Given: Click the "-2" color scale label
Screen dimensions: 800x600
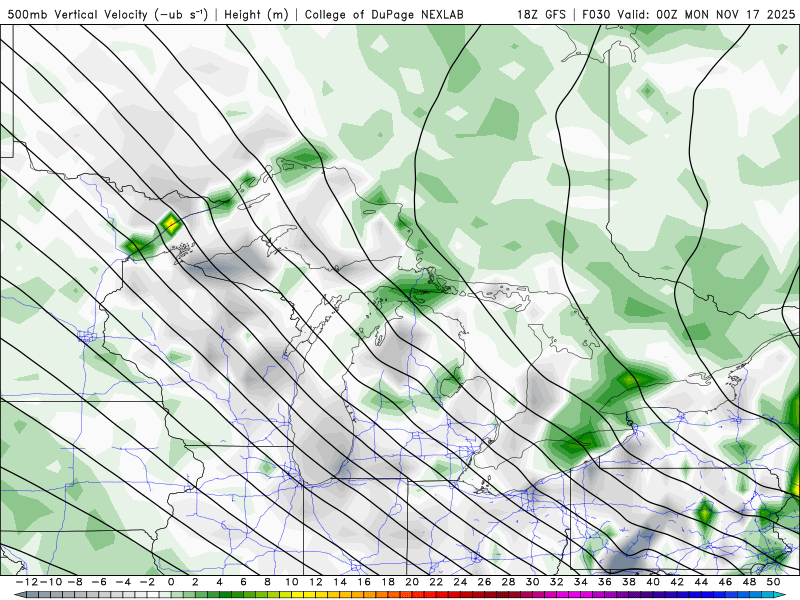Looking at the screenshot, I should coord(146,582).
